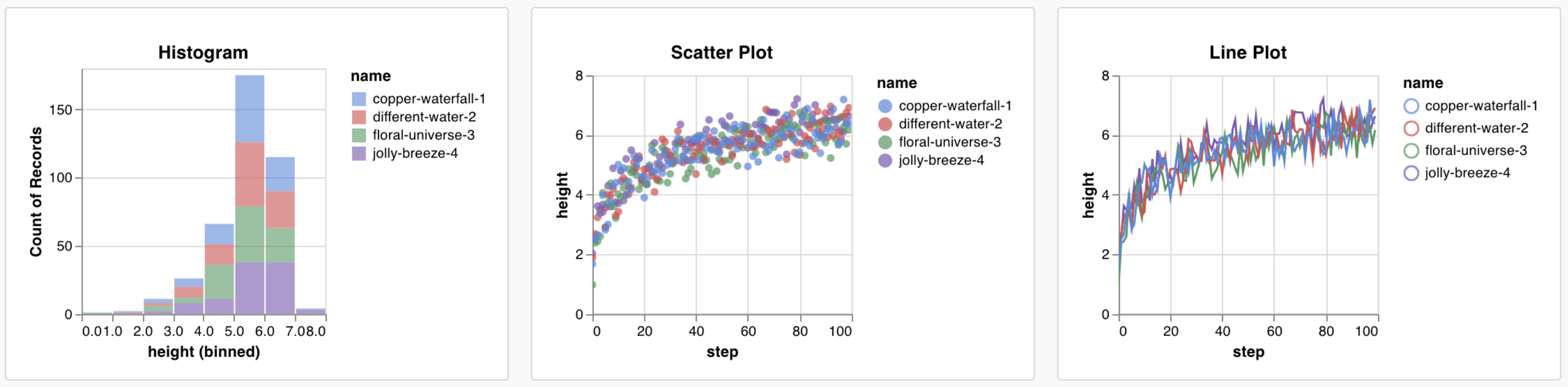Viewport: 1568px width, 387px height.
Task: Click floral-universe-3 green square in Histogram legend
Action: pos(359,136)
